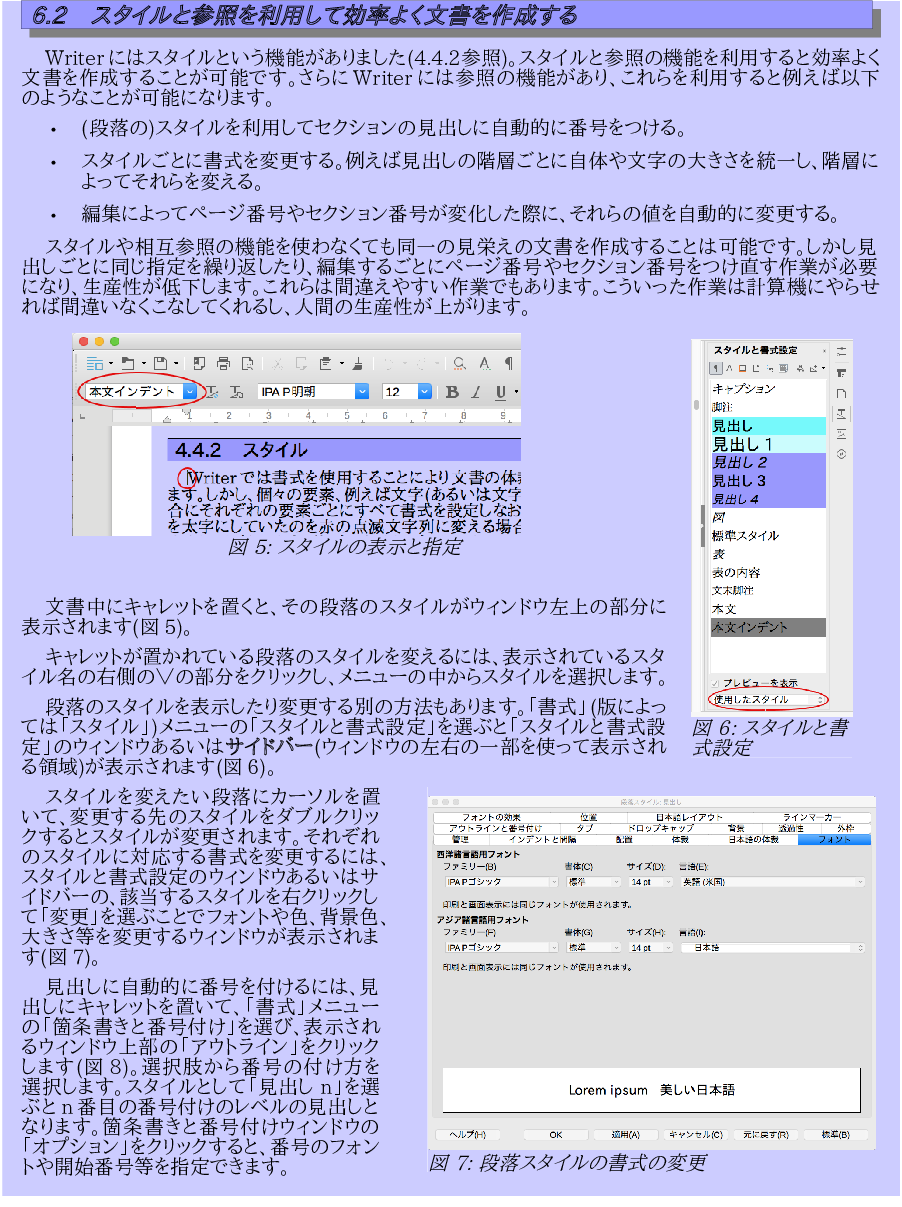Open the font size 12 dropdown
The width and height of the screenshot is (902, 1207).
coord(425,392)
